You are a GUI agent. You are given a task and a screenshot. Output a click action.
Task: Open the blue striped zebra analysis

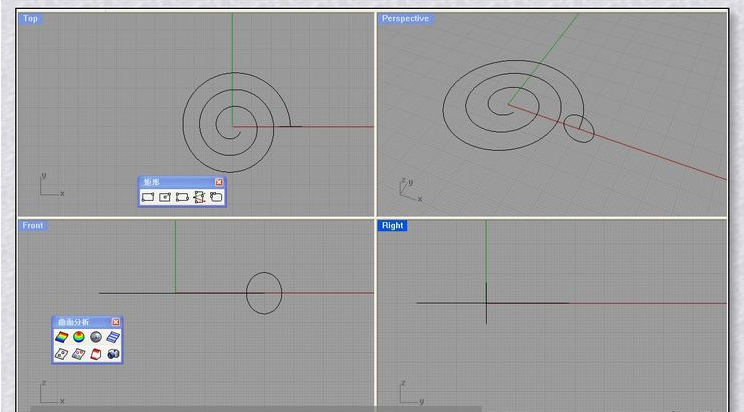[x=113, y=337]
